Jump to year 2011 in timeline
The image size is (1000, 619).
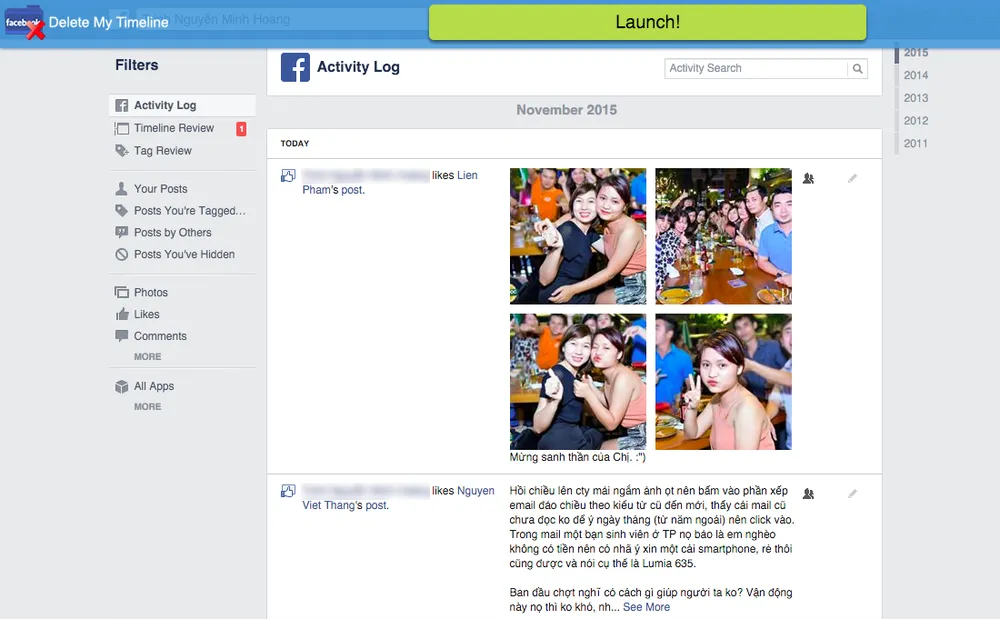(x=917, y=143)
